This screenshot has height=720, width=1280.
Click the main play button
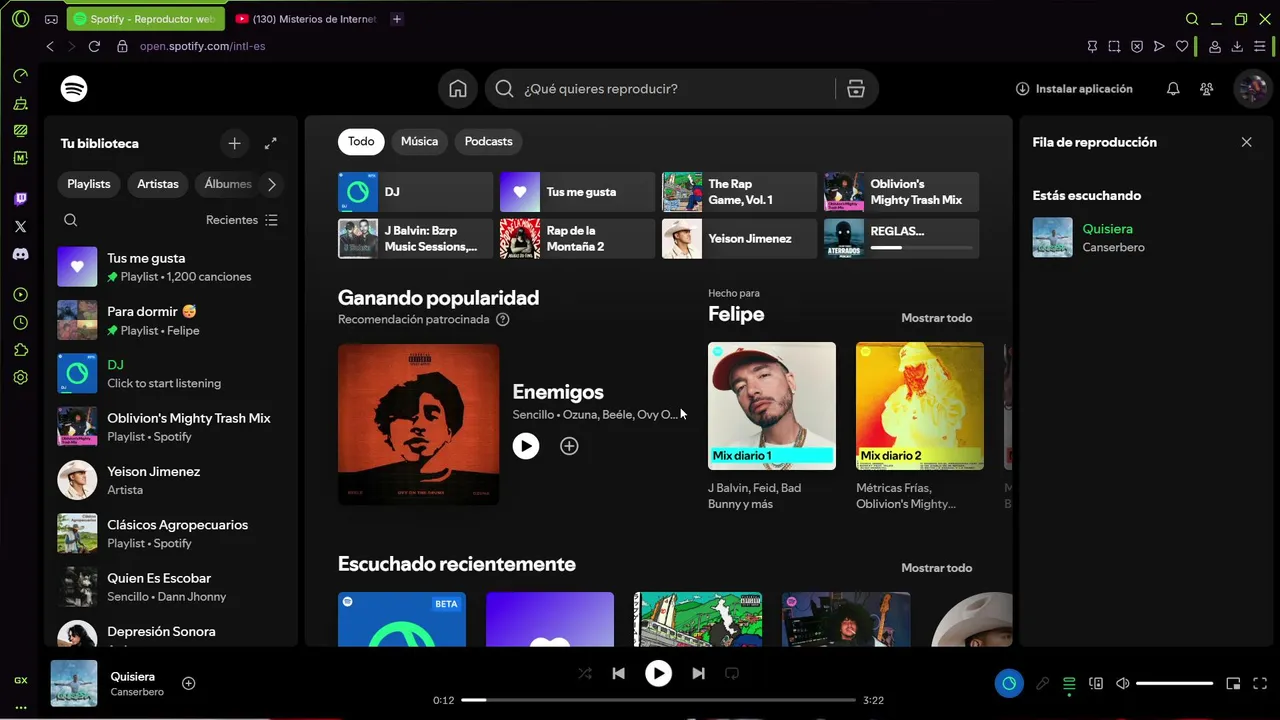(658, 674)
